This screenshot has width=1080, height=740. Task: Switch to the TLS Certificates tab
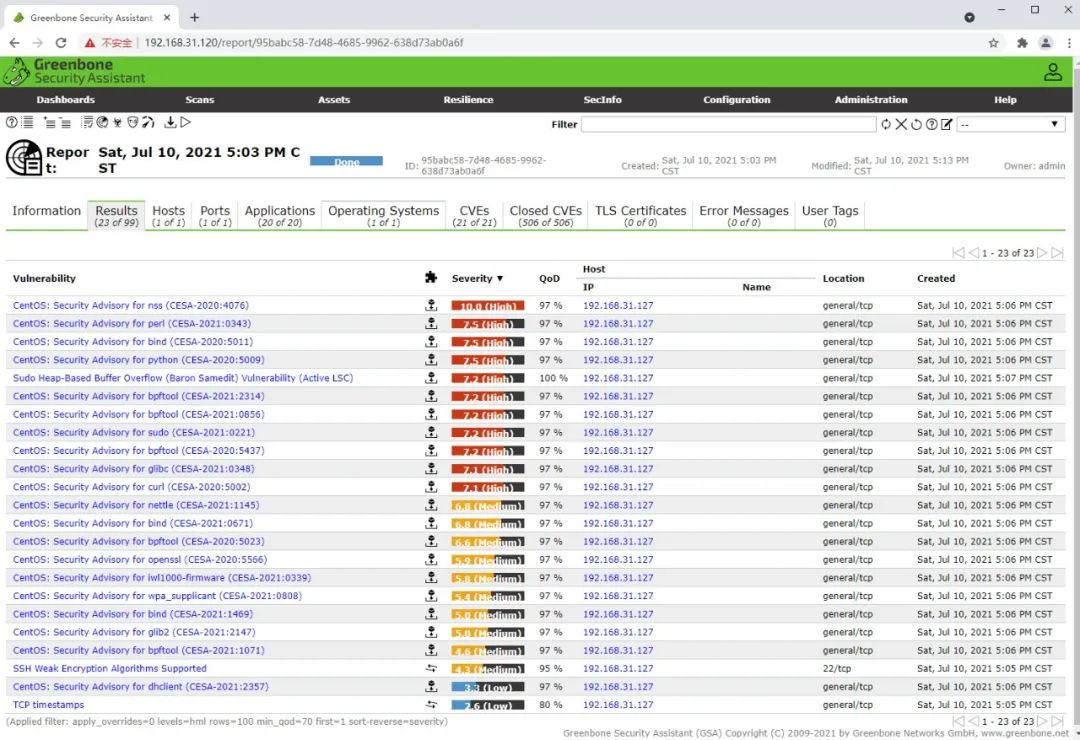click(x=641, y=216)
